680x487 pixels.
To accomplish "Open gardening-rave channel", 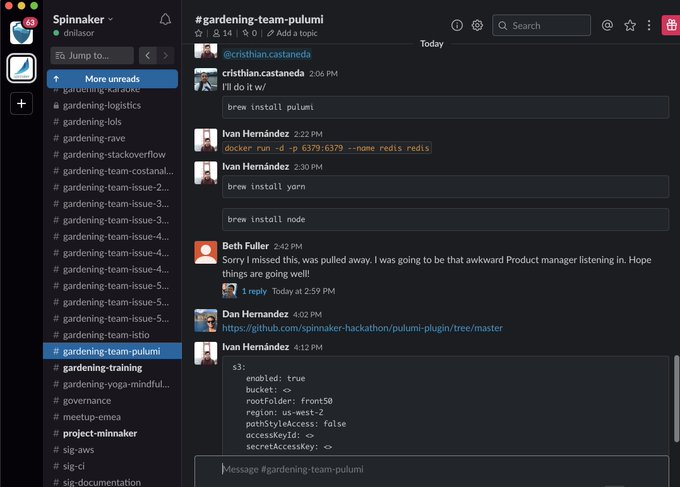I will coord(112,138).
